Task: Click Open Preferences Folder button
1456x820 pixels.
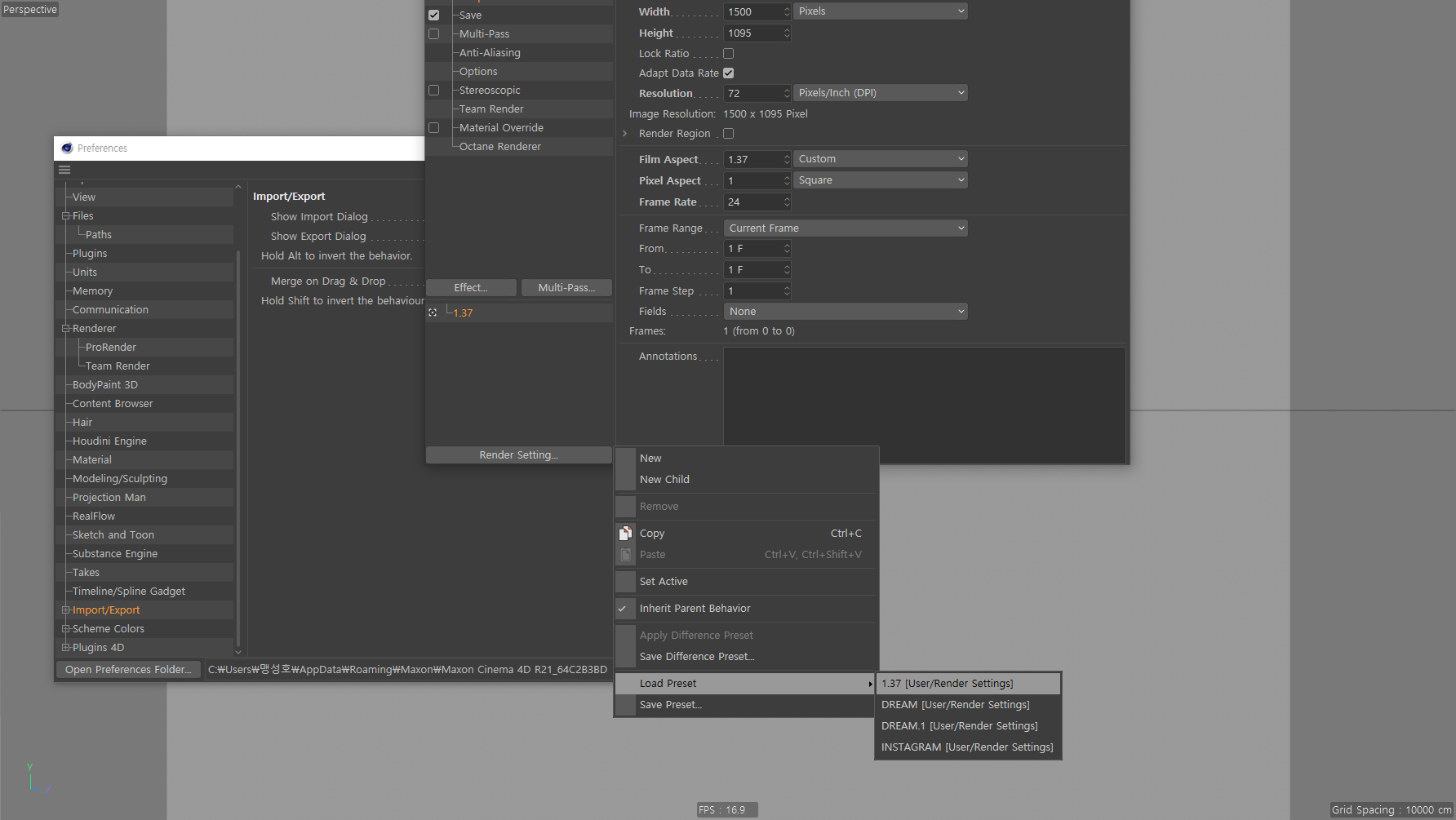Action: (x=128, y=669)
